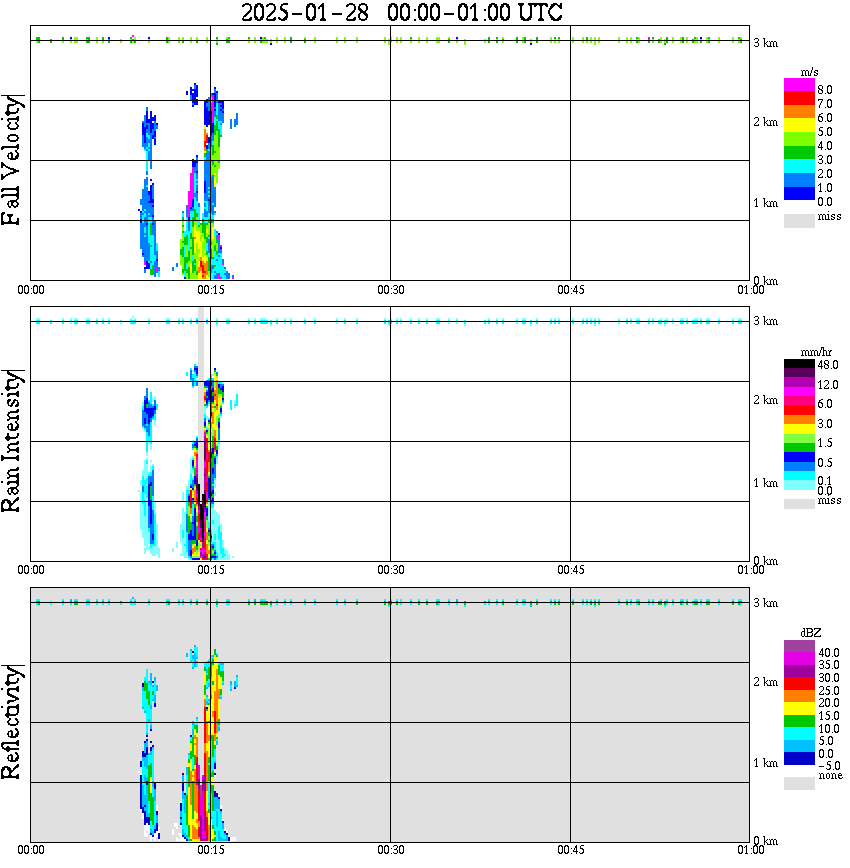Click the none label in the dBZ legend
This screenshot has height=868, width=850.
[830, 775]
